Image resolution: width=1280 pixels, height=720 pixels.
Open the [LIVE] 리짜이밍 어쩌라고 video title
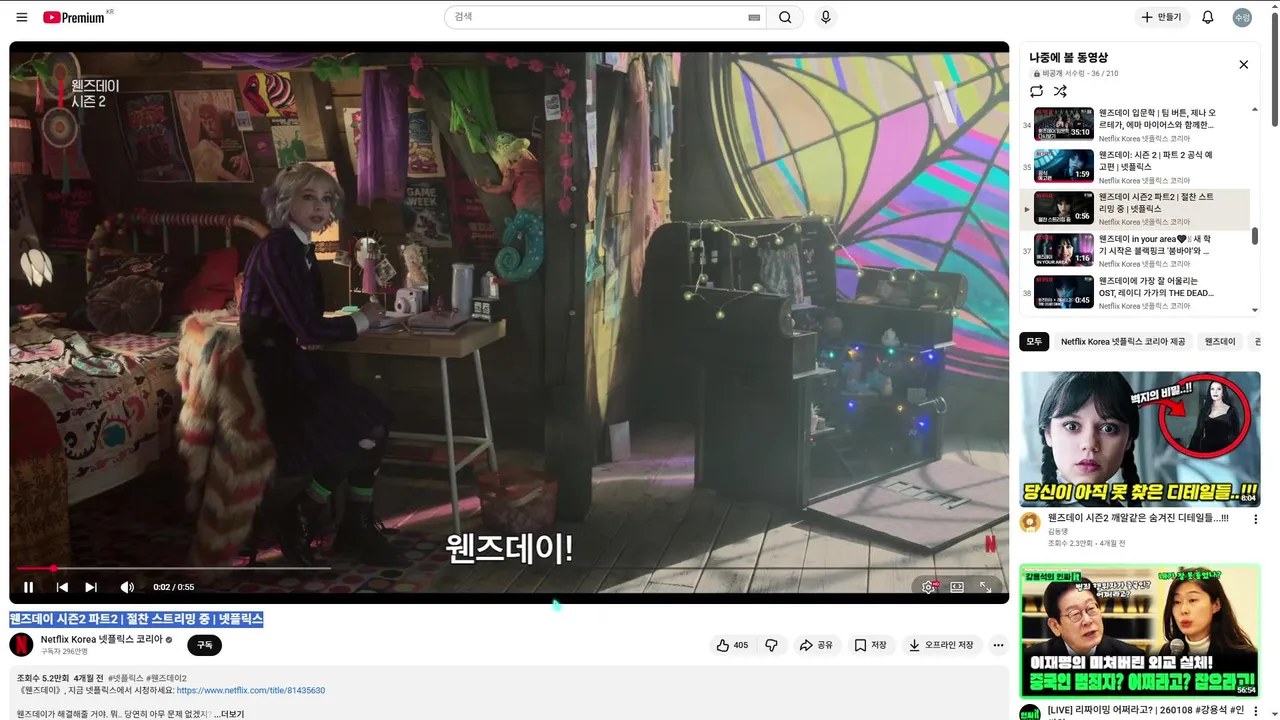pyautogui.click(x=1146, y=711)
